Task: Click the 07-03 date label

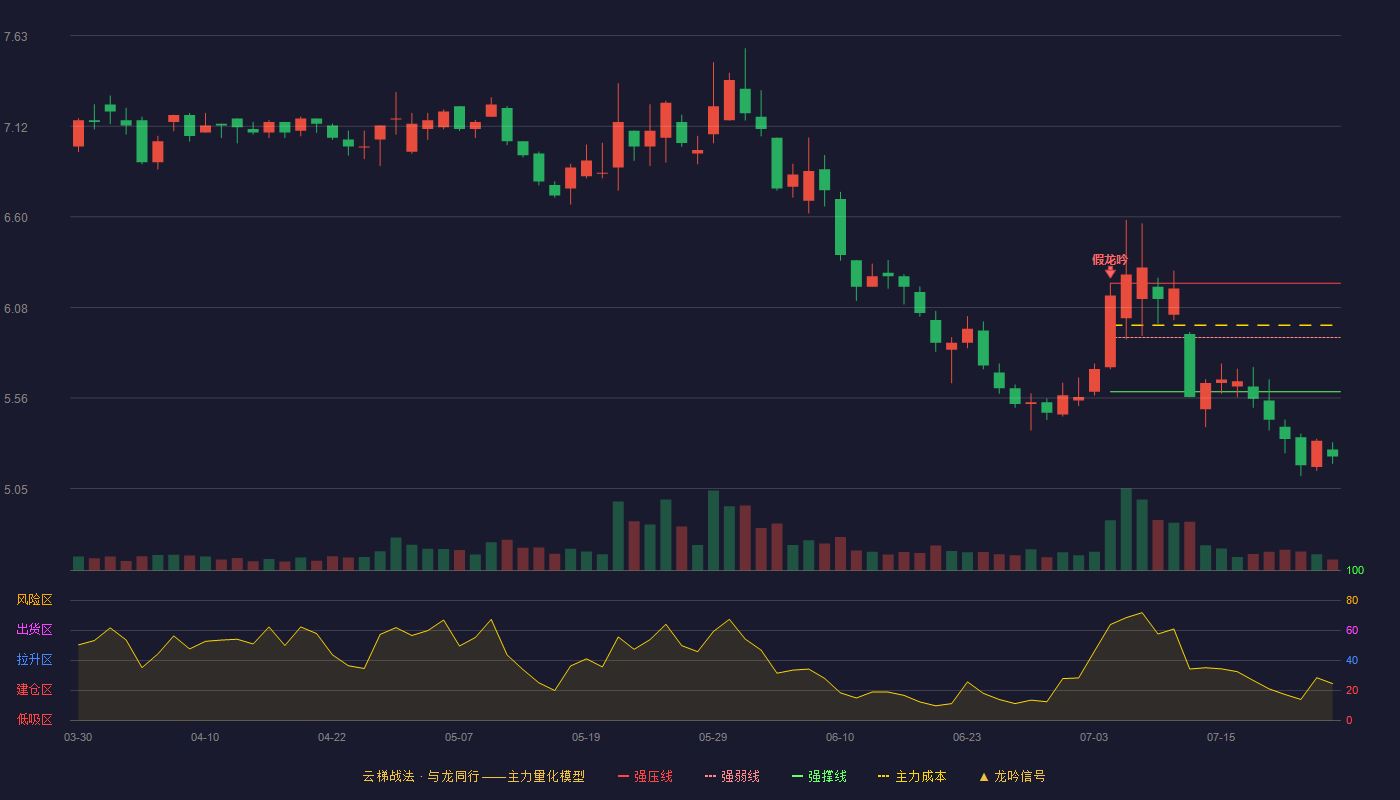Action: 1094,737
